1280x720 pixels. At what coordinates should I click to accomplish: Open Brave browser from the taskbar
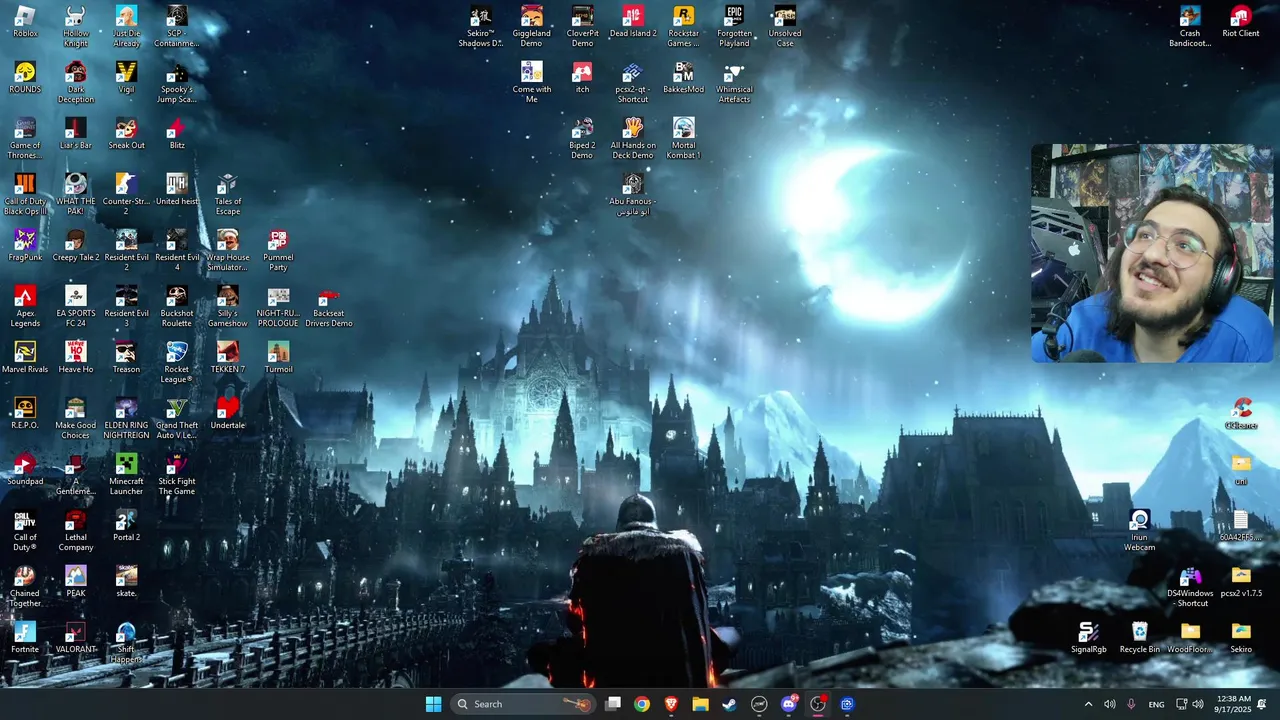(671, 704)
